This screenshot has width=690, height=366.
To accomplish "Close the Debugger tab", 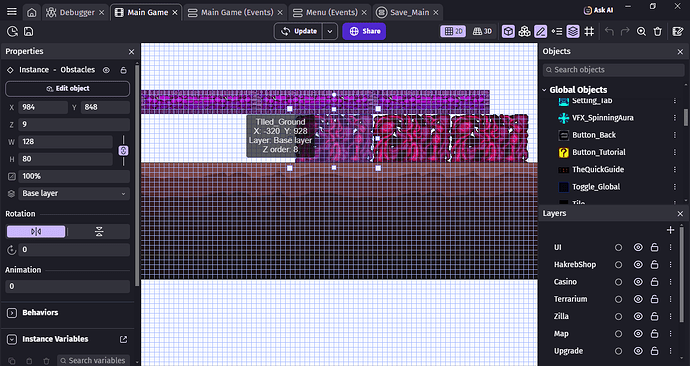I will click(x=102, y=12).
